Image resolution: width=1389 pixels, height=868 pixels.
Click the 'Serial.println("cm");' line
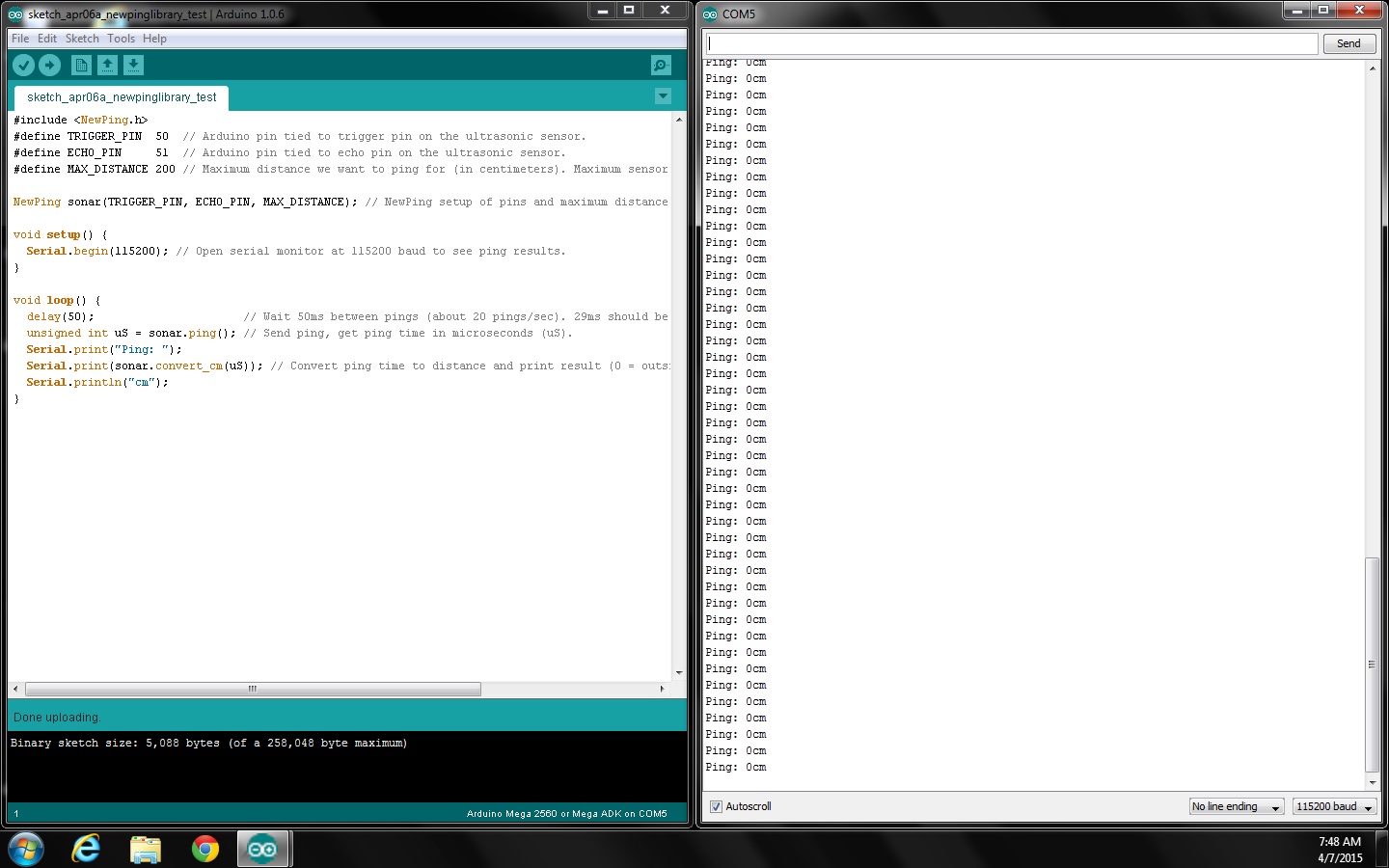pos(96,383)
